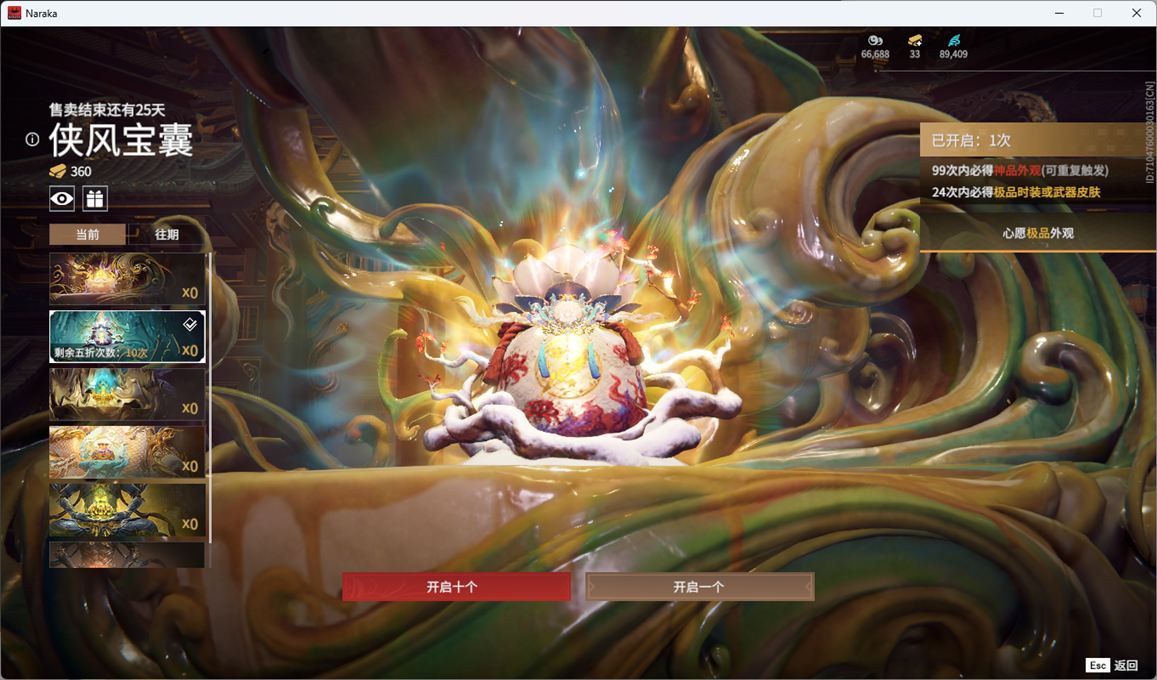Select the 当前 tab
The height and width of the screenshot is (680, 1157).
click(x=88, y=235)
